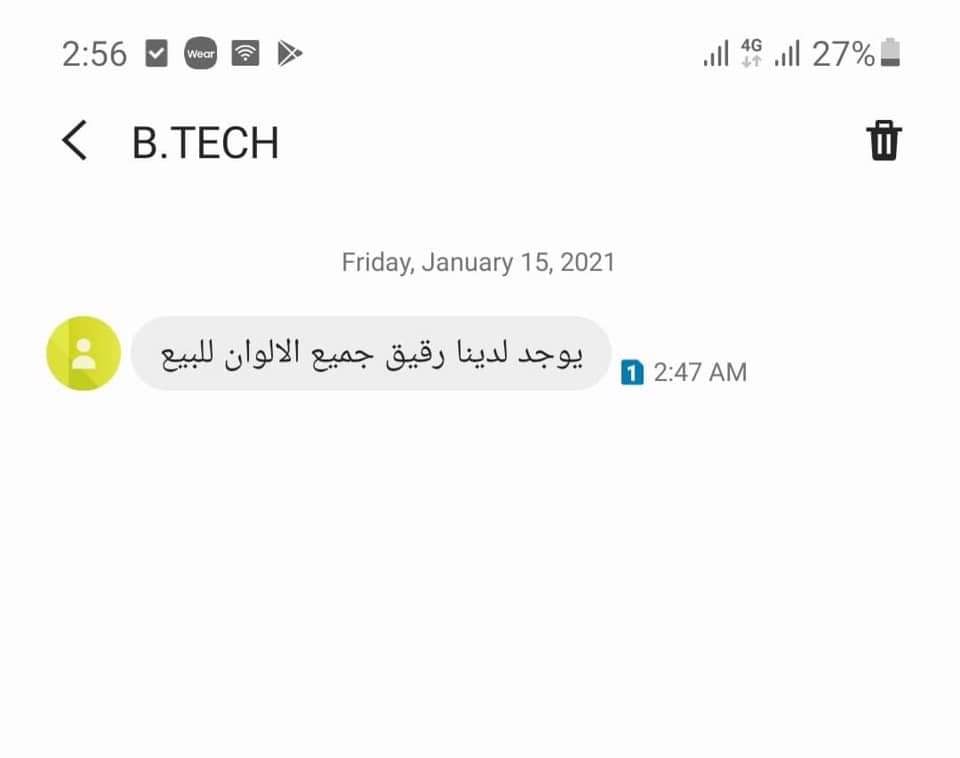Open B.TECH conversation title
The width and height of the screenshot is (960, 758).
206,143
